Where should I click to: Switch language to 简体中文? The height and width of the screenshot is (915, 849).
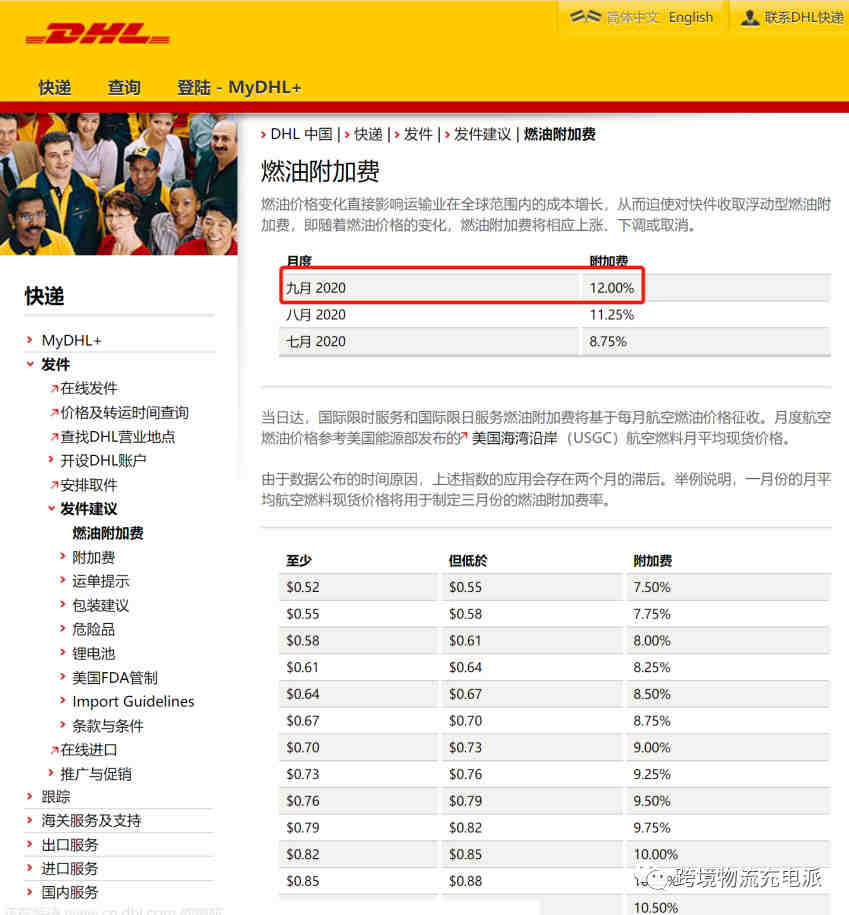(633, 18)
